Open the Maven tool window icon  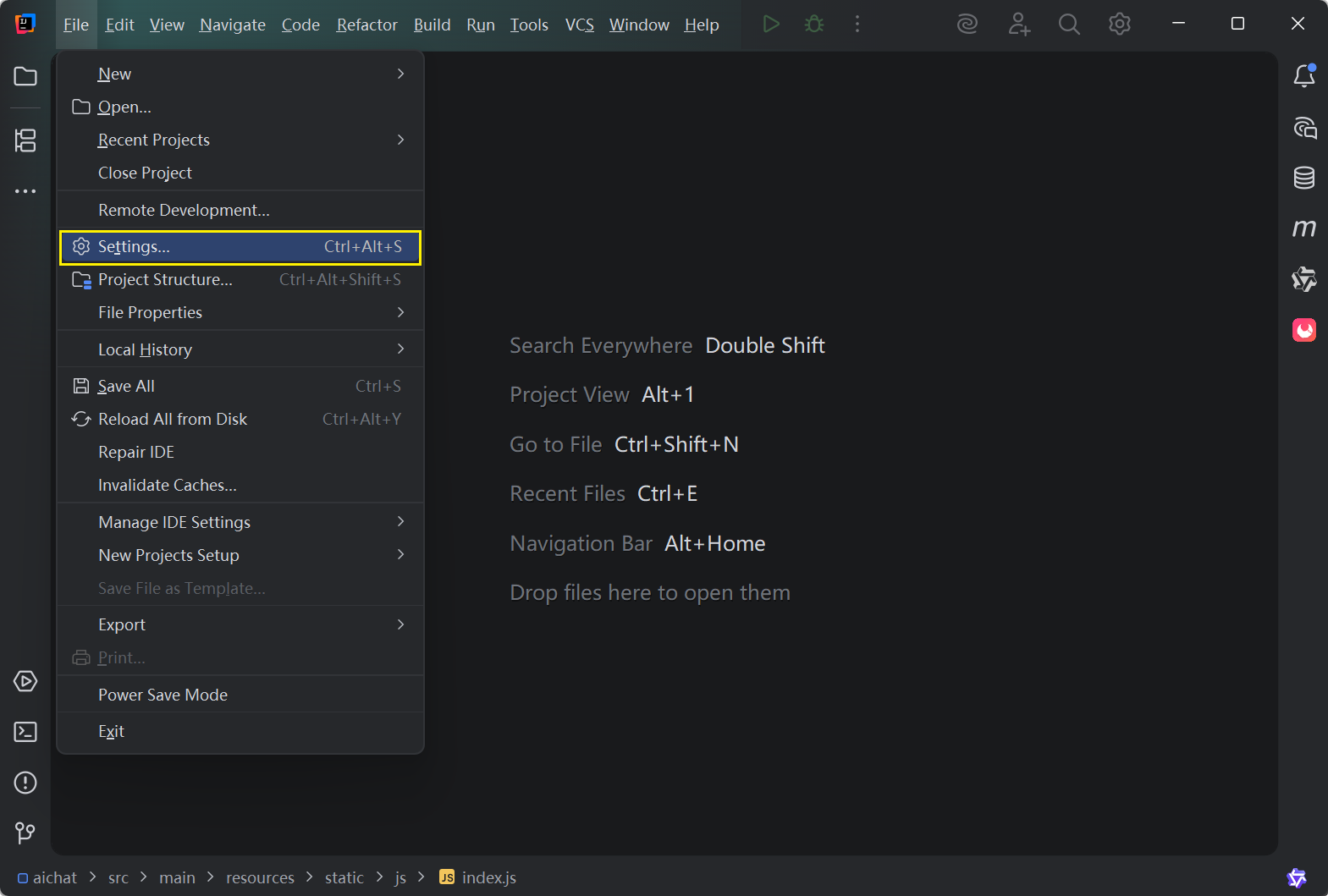point(1303,228)
